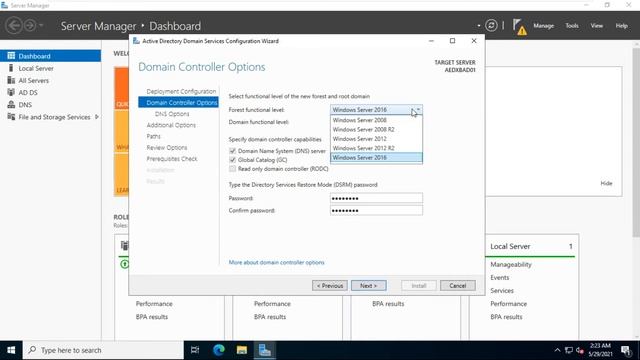Open More about domain controller options link
Image resolution: width=640 pixels, height=360 pixels.
[276, 262]
